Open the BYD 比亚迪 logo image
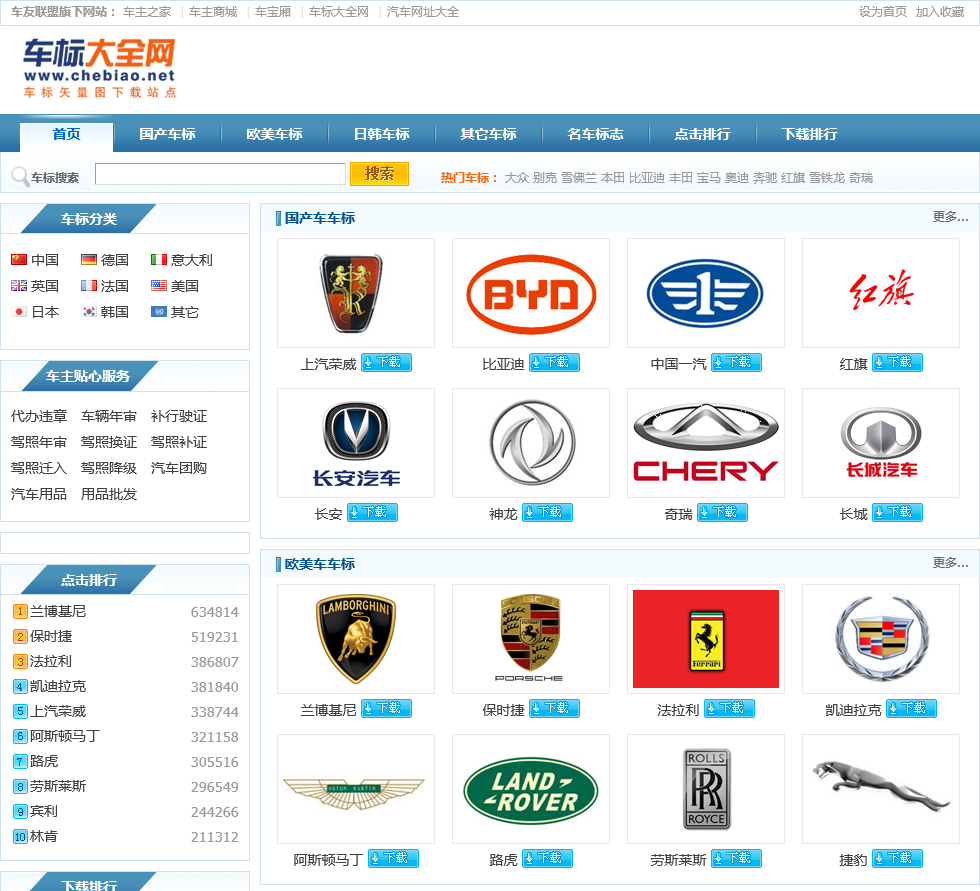980x891 pixels. [x=531, y=293]
